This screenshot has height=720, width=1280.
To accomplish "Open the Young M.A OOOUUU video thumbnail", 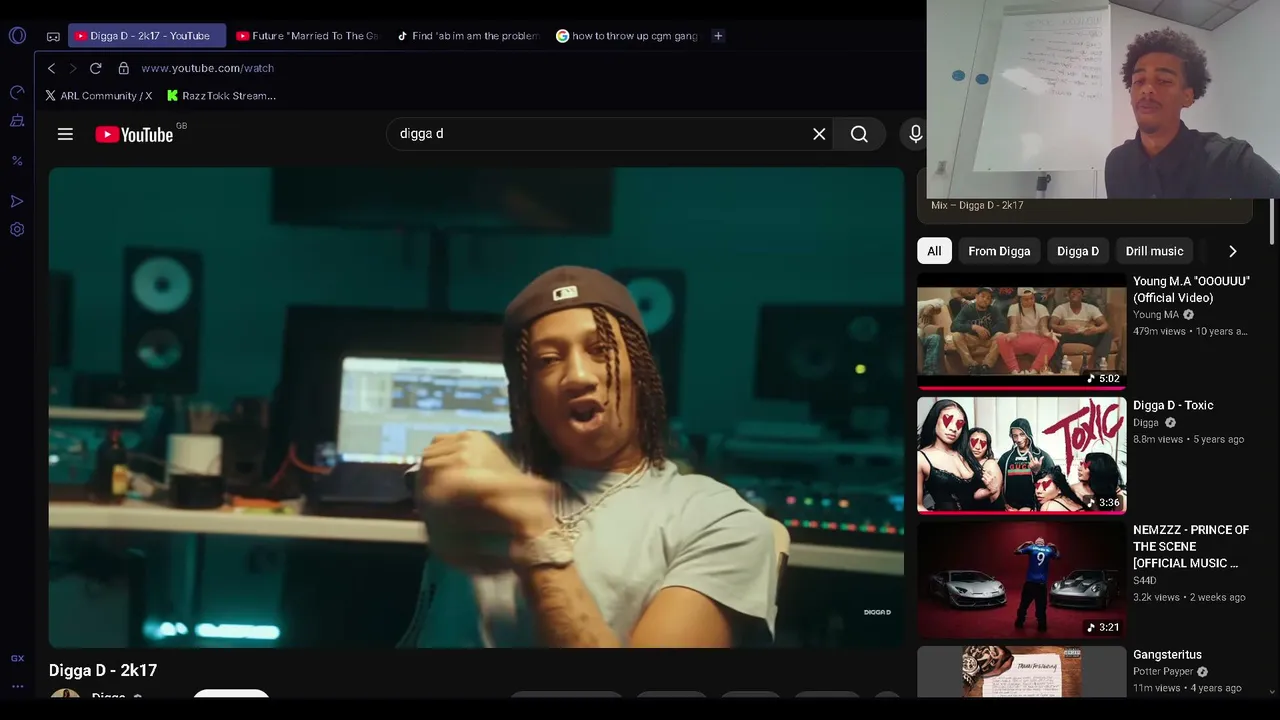I will click(1022, 331).
